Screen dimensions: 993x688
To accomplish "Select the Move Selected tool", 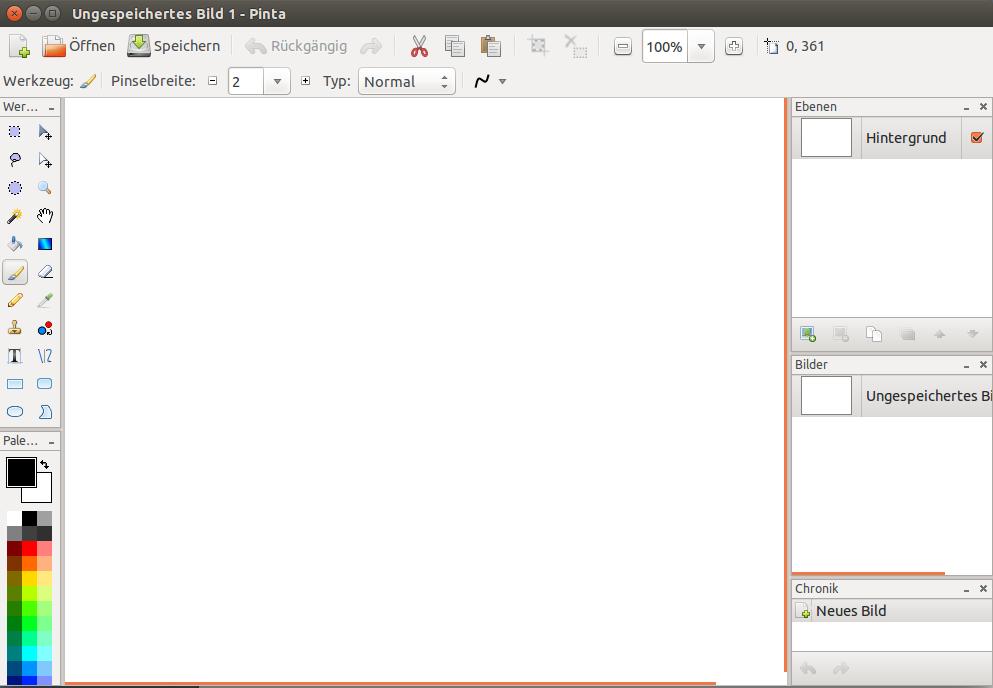I will [x=44, y=132].
